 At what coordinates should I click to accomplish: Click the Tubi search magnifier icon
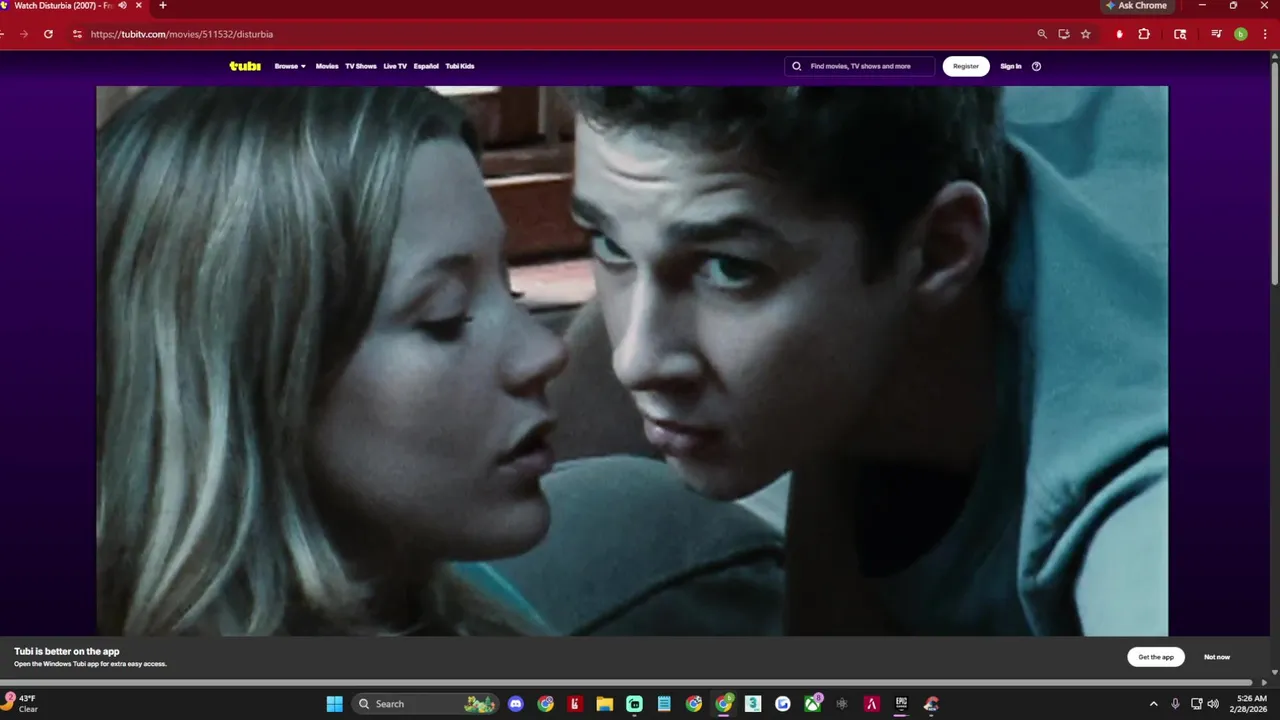coord(797,66)
